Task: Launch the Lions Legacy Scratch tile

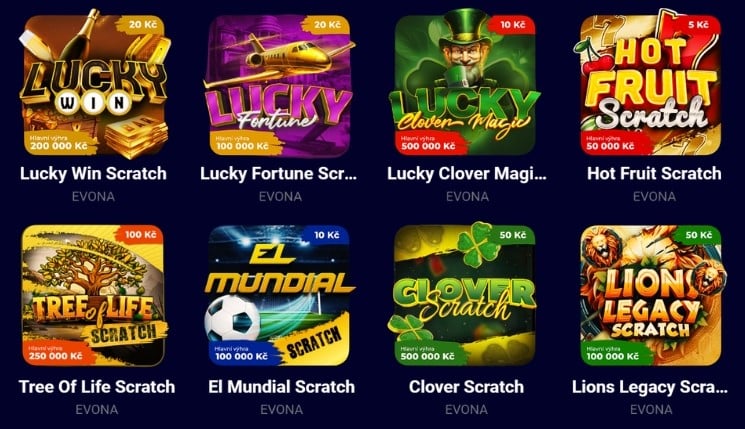Action: click(x=651, y=296)
